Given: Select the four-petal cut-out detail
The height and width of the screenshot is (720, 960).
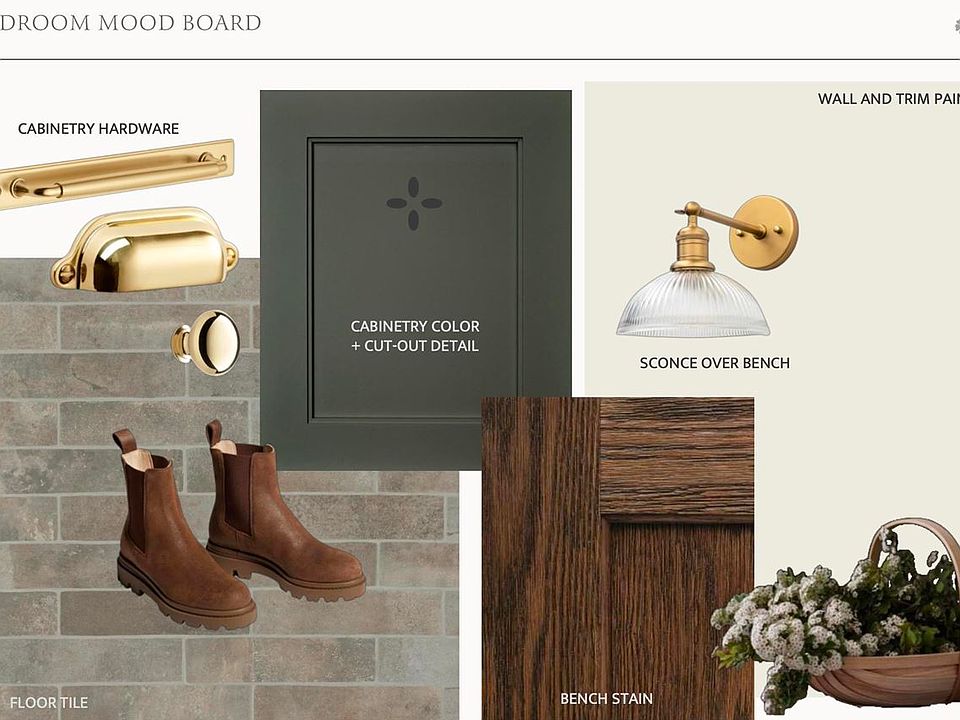Looking at the screenshot, I should [414, 204].
